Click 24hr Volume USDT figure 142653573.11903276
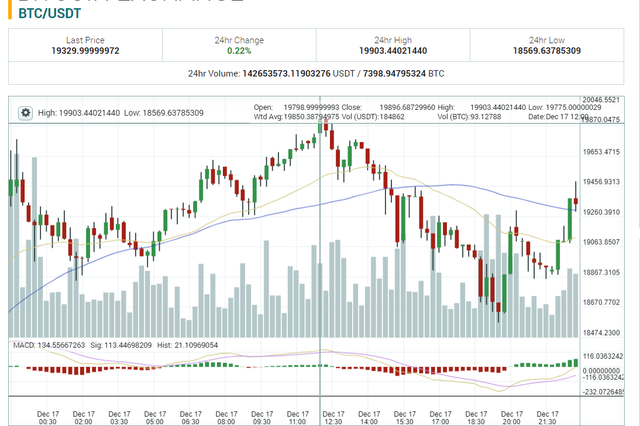The height and width of the screenshot is (426, 640). 286,74
